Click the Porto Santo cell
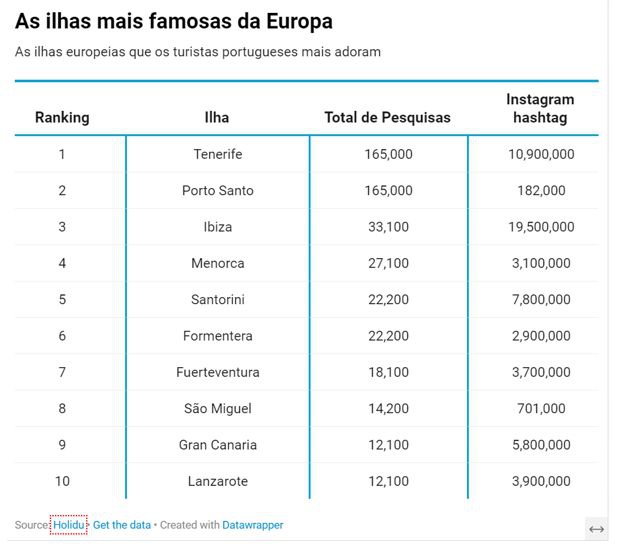Viewport: 628px width, 555px height. [x=218, y=190]
